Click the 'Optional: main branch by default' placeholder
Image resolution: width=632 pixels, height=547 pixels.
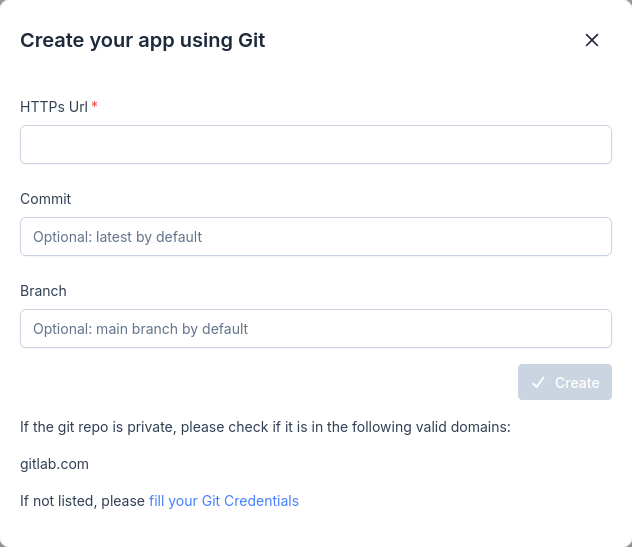pos(140,328)
